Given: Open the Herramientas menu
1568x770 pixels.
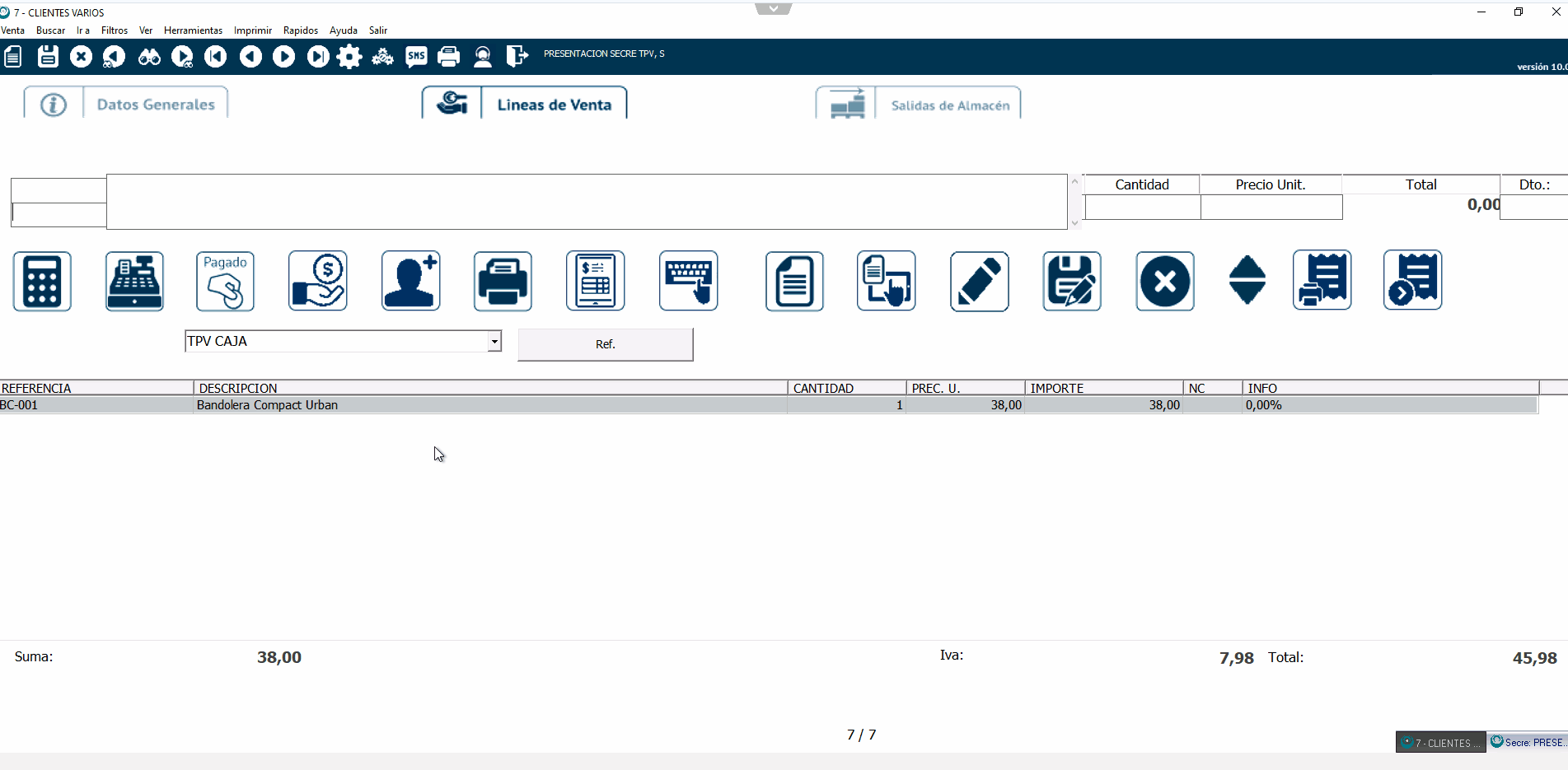Looking at the screenshot, I should point(193,30).
